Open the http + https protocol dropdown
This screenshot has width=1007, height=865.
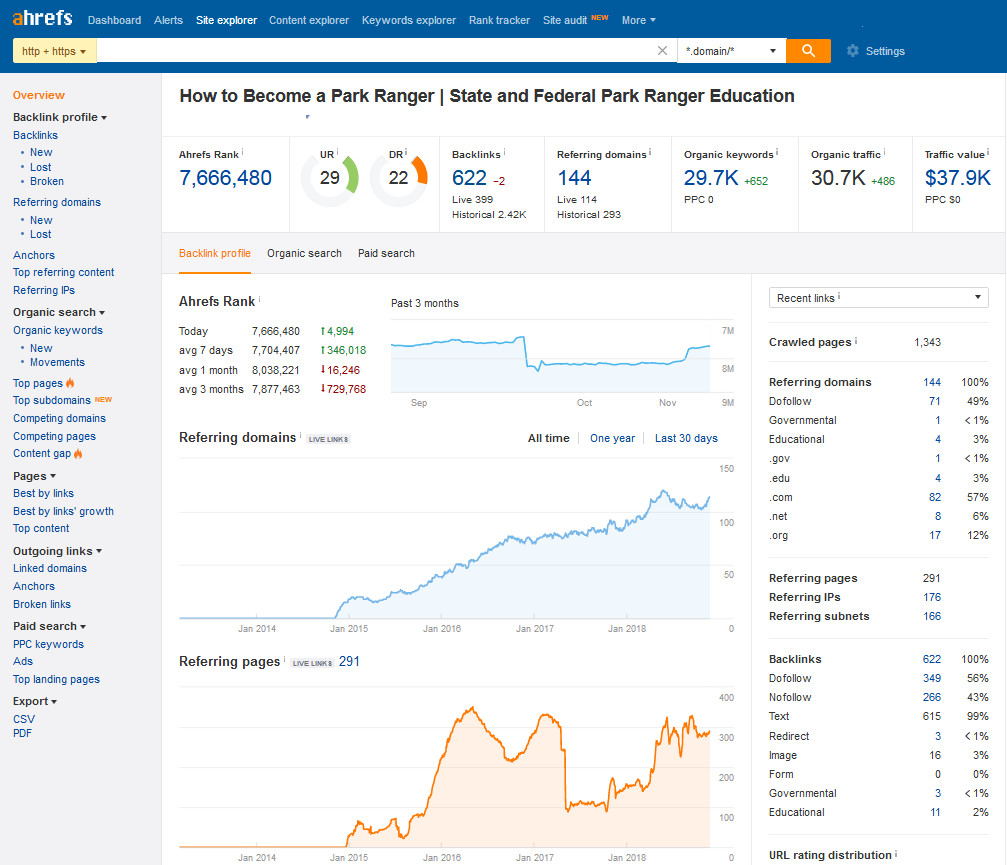pos(54,51)
